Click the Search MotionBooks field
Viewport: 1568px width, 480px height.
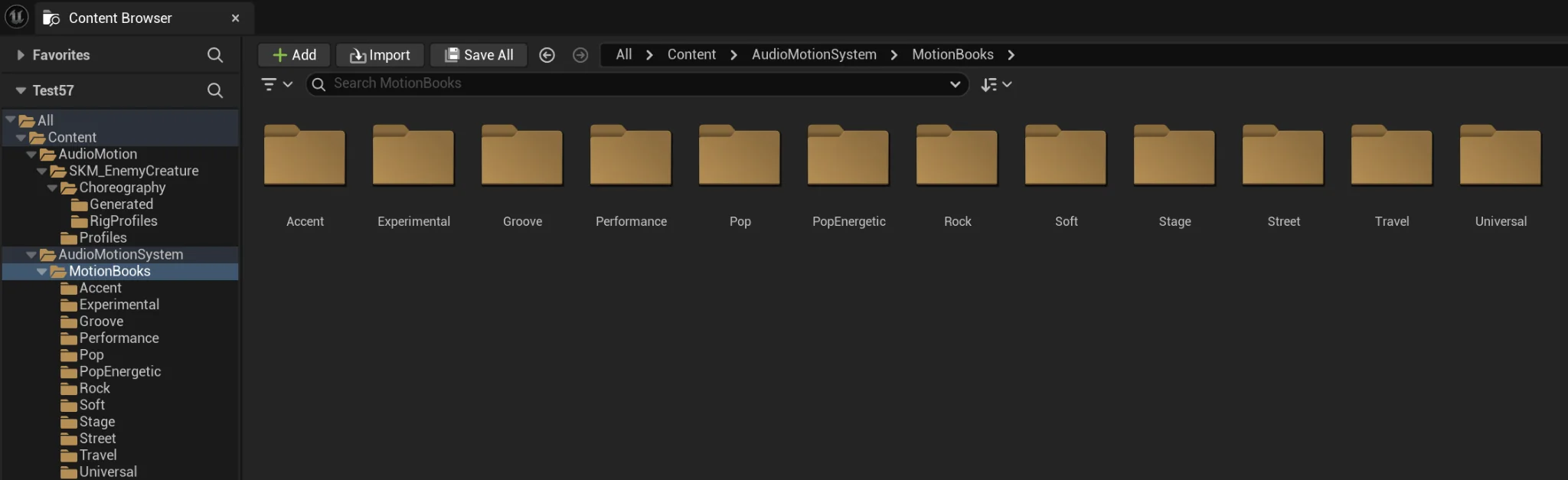635,83
